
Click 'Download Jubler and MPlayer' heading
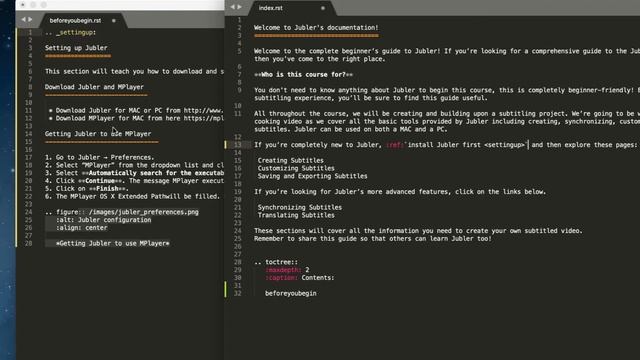click(94, 87)
